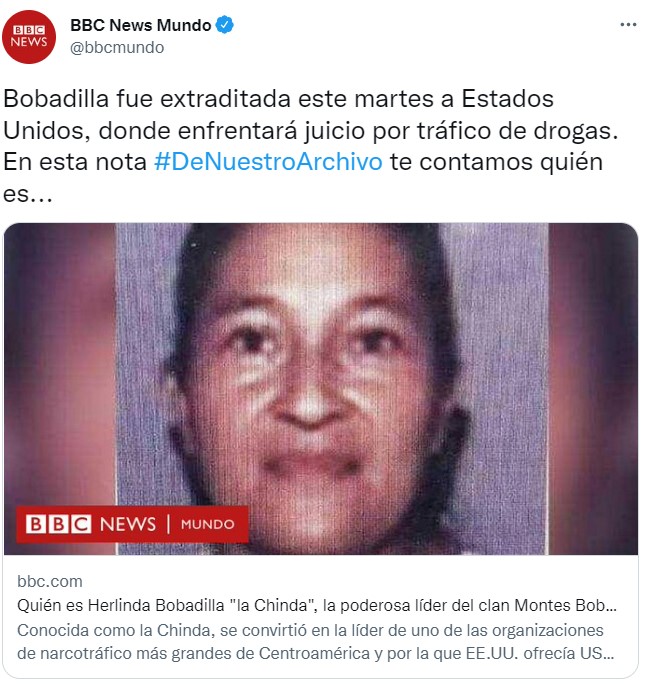648x697 pixels.
Task: Open the article preview photo
Action: 321,389
